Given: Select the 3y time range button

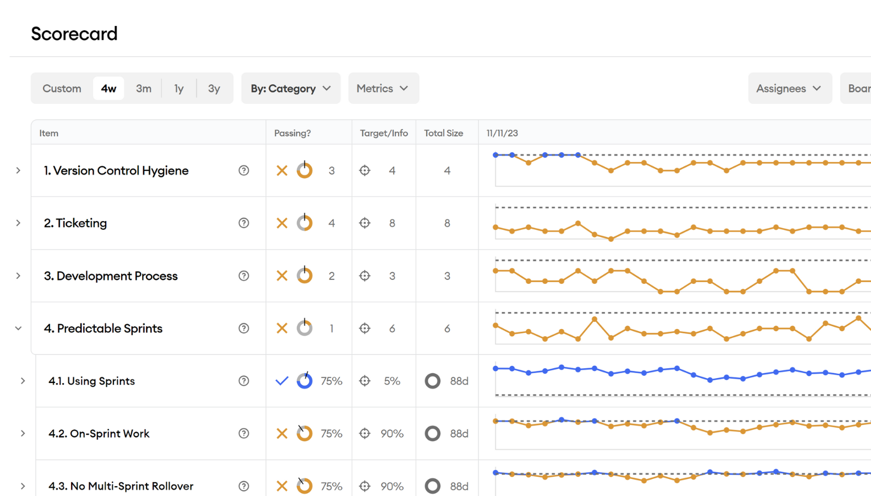Looking at the screenshot, I should point(214,89).
